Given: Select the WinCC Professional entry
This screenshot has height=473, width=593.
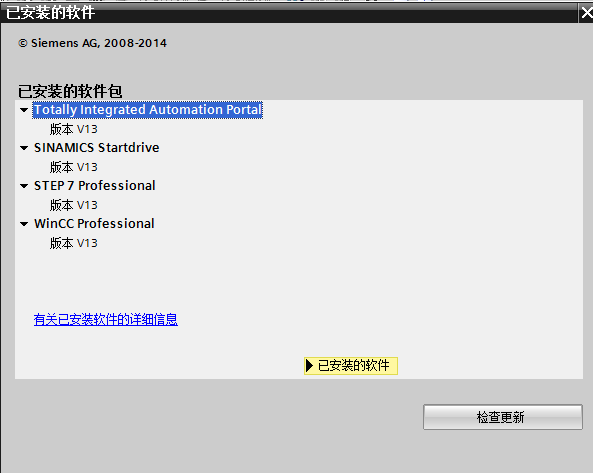Looking at the screenshot, I should pos(94,223).
